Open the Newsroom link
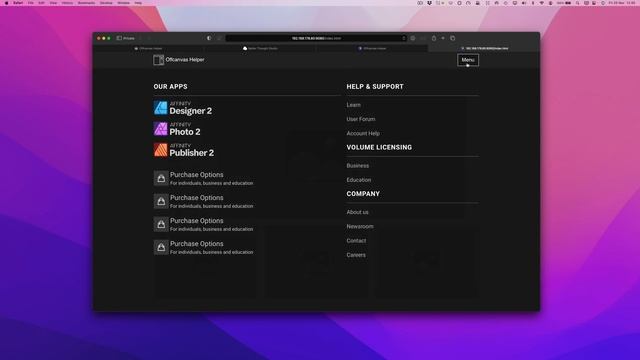640x360 pixels. point(360,227)
